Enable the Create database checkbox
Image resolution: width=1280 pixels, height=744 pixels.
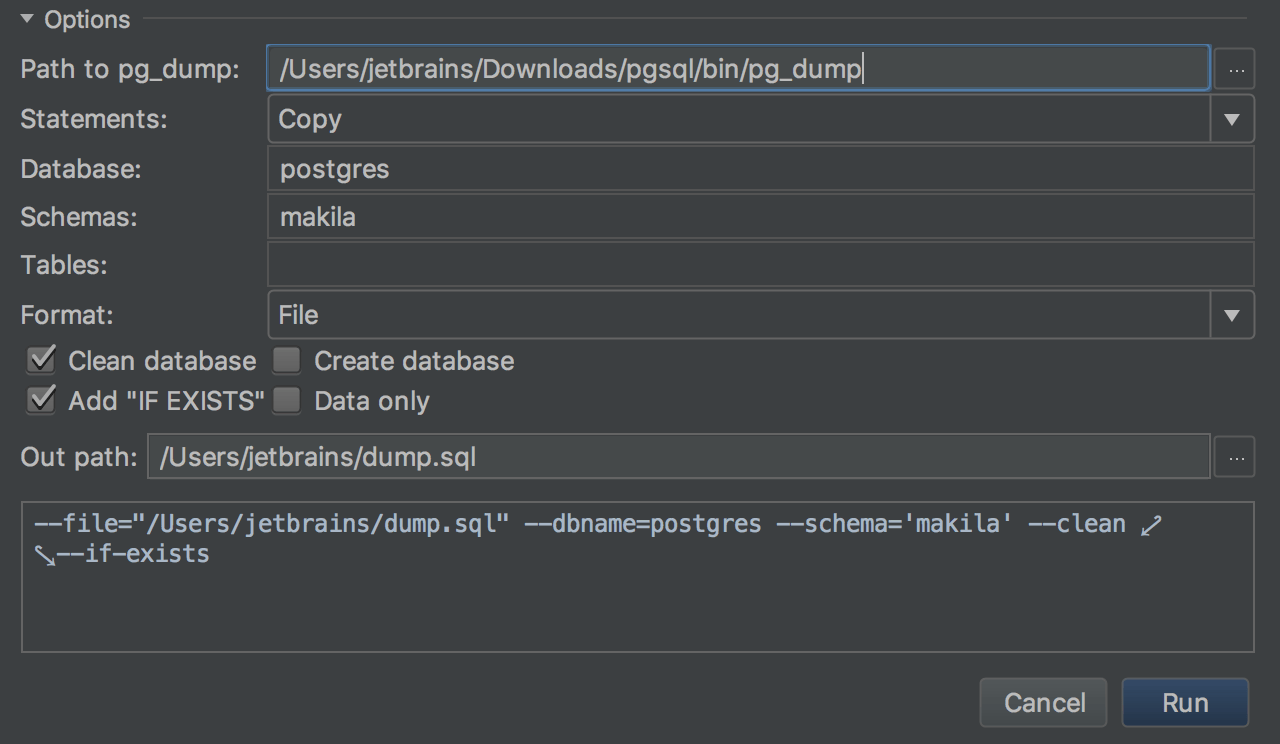click(x=287, y=360)
